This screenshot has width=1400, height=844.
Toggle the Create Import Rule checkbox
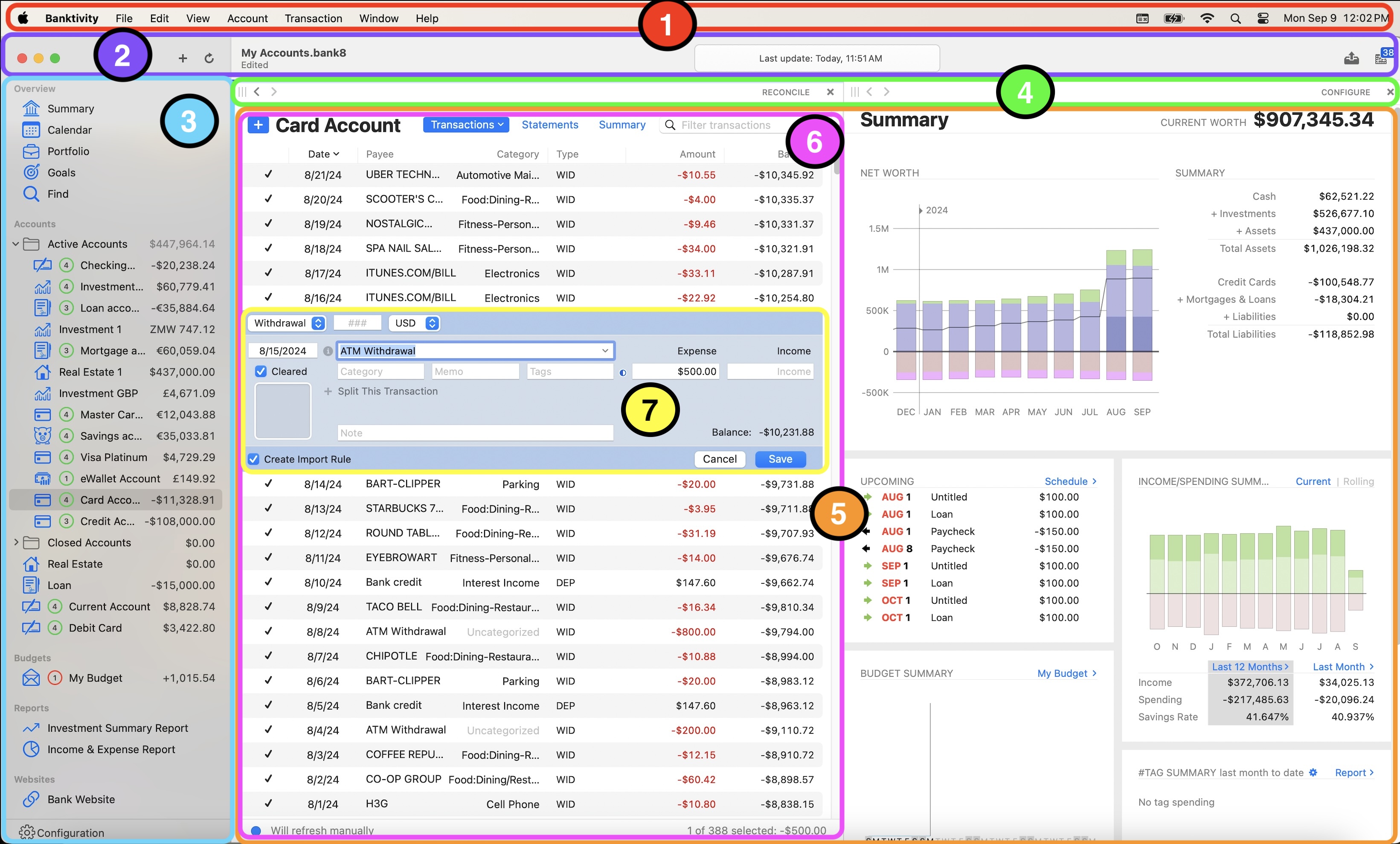[254, 459]
